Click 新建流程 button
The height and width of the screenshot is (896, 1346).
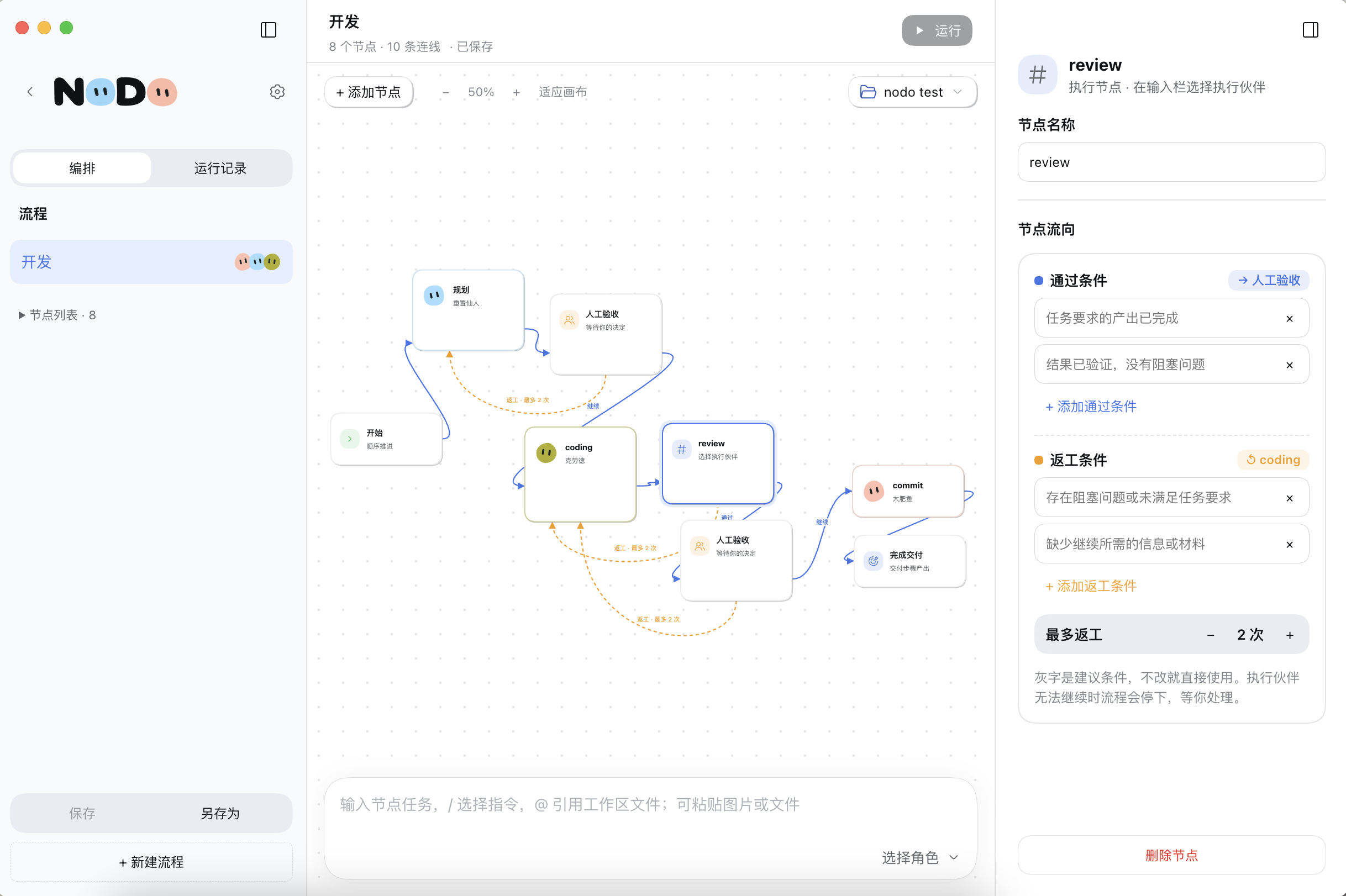(x=151, y=862)
